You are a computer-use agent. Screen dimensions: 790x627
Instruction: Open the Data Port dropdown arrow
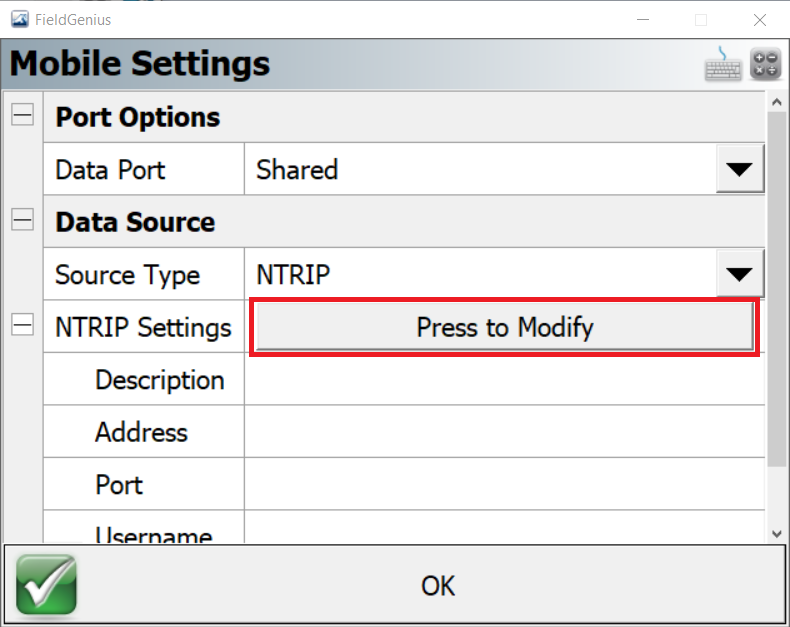pos(740,169)
